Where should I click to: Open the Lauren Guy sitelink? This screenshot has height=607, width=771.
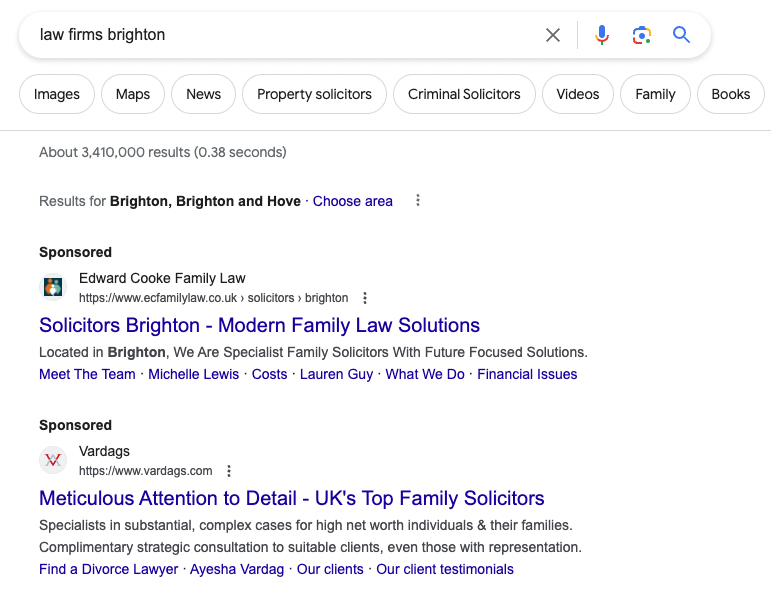(336, 374)
